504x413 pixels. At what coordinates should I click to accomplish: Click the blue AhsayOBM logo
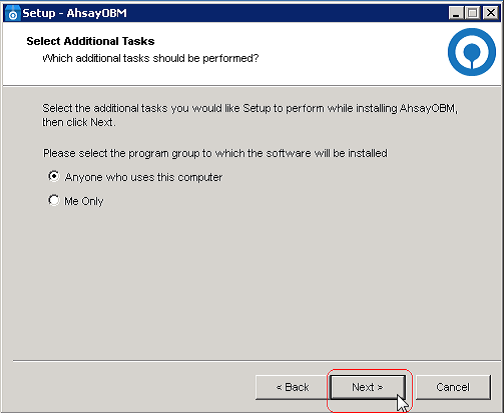(472, 52)
